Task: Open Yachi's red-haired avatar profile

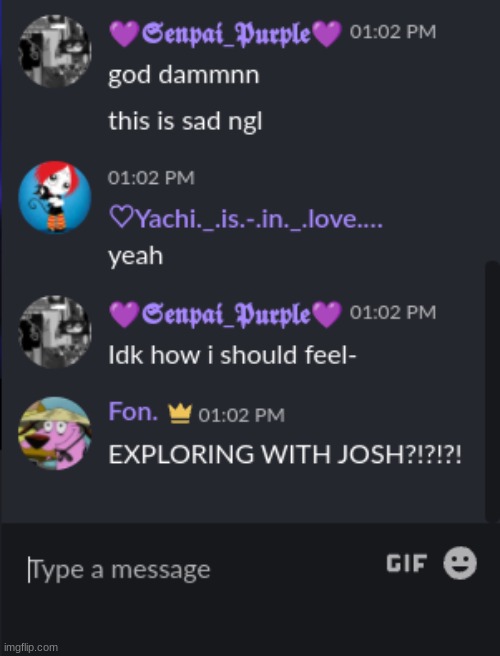Action: coord(55,197)
